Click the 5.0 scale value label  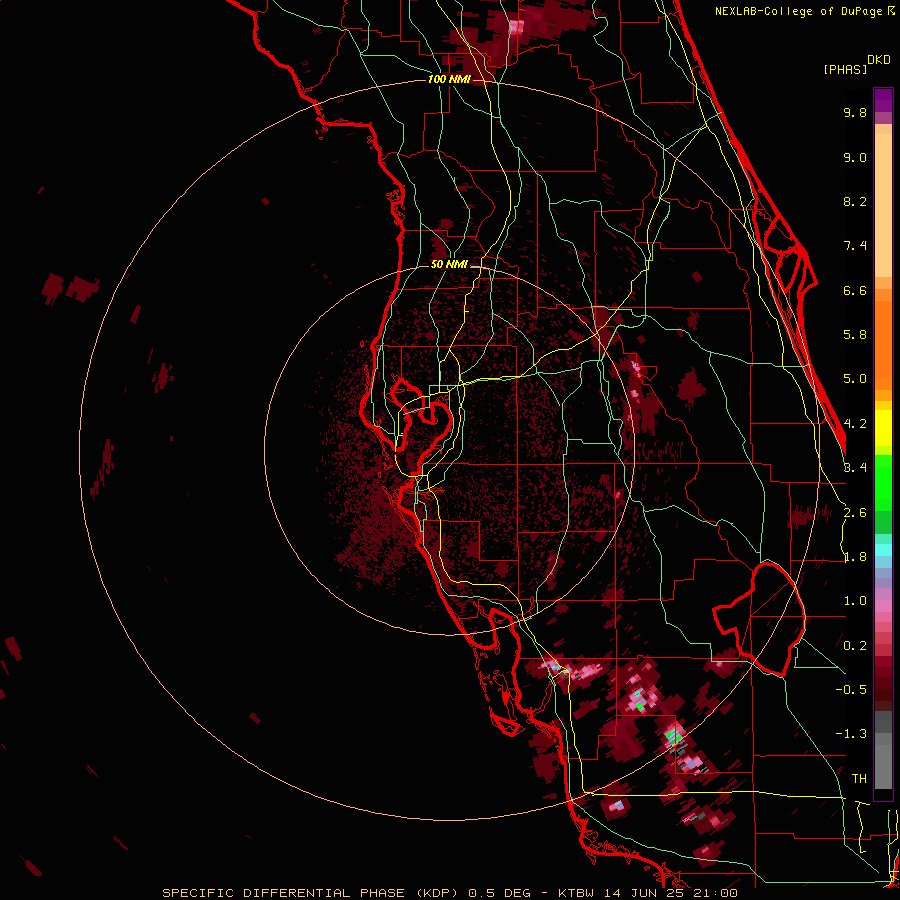pyautogui.click(x=855, y=379)
